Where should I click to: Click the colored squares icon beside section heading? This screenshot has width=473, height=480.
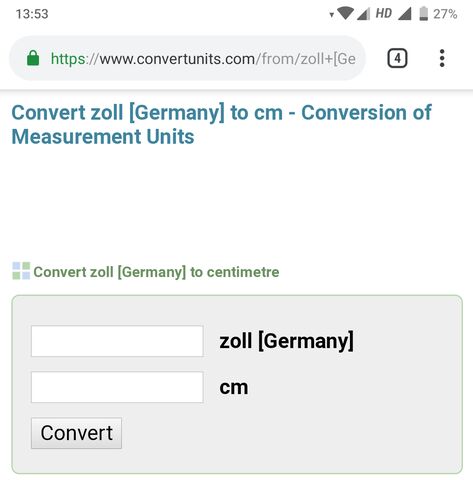[x=21, y=271]
